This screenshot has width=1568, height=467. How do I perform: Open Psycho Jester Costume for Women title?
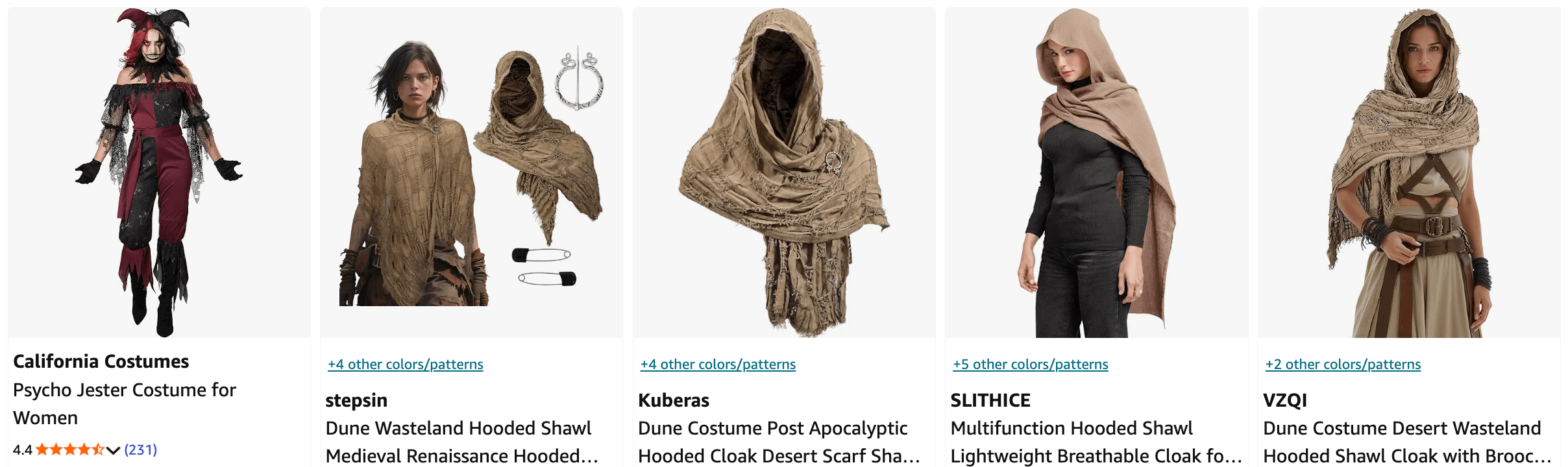click(125, 403)
